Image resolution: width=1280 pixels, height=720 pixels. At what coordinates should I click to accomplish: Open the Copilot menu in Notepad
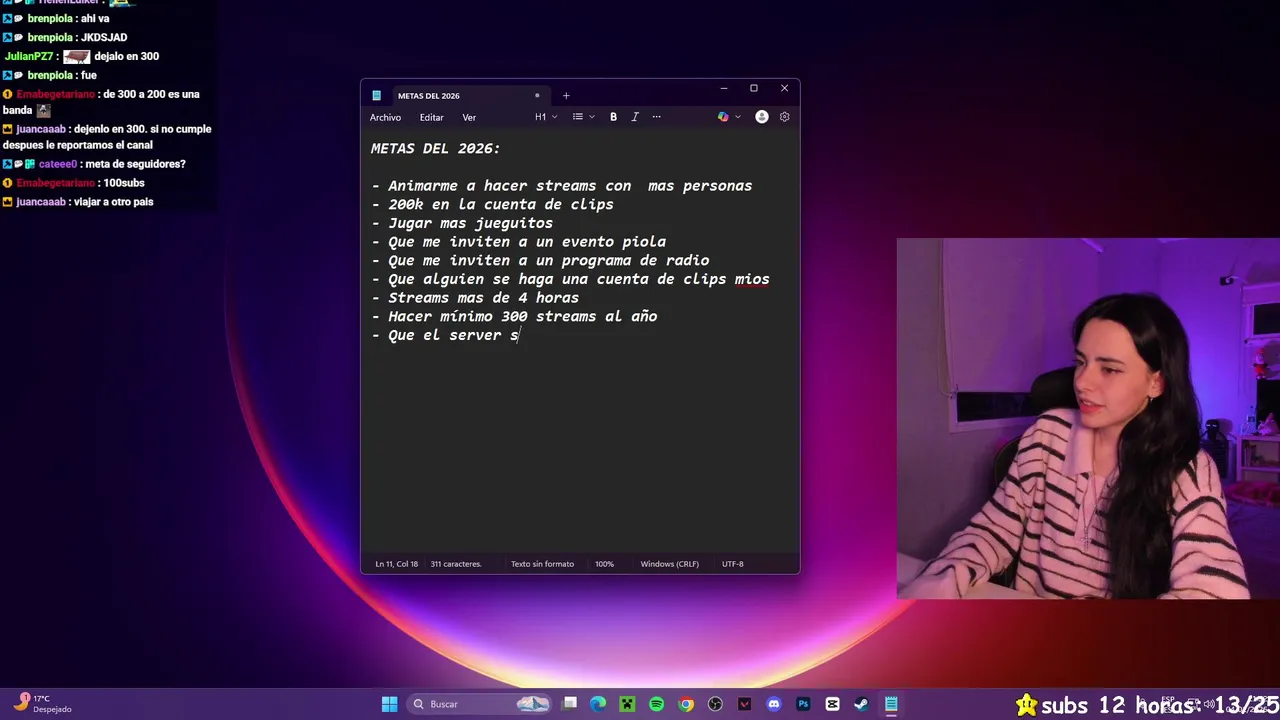(x=729, y=117)
